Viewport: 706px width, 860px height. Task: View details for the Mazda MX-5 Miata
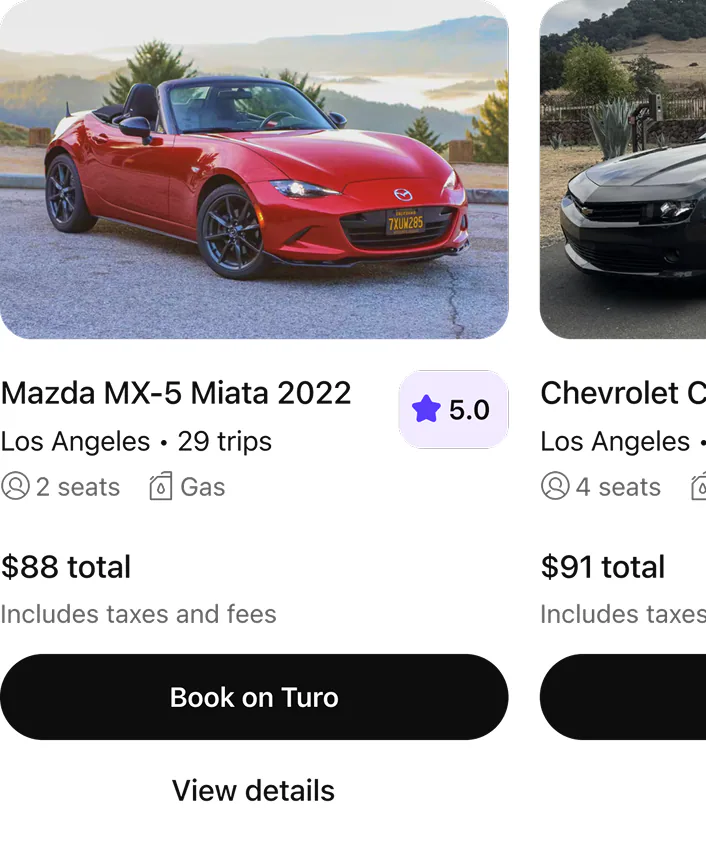pos(254,790)
